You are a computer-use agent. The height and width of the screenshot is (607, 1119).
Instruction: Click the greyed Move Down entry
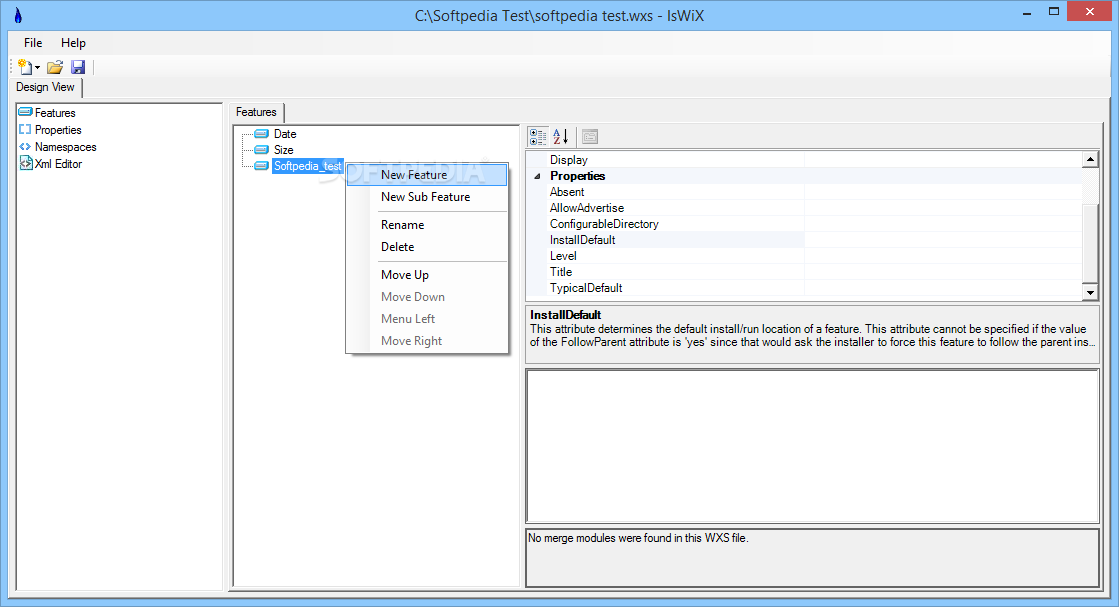tap(427, 297)
